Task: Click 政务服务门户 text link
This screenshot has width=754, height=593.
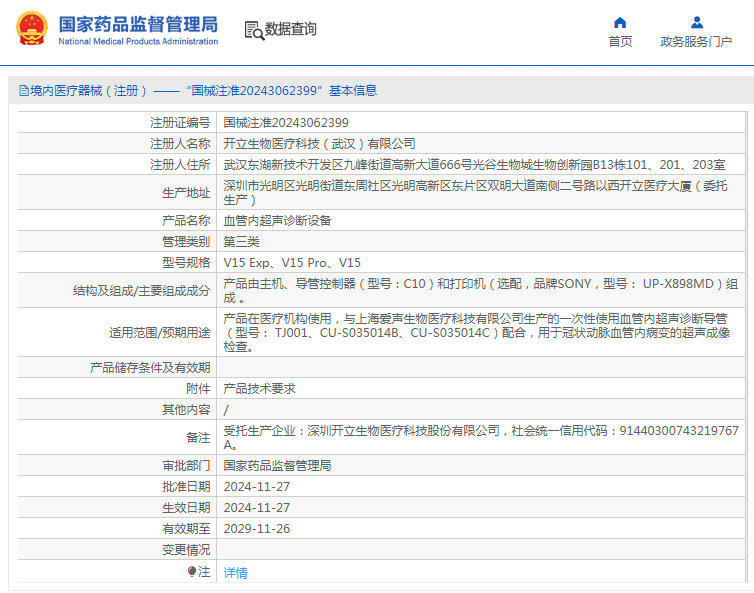Action: click(x=696, y=42)
